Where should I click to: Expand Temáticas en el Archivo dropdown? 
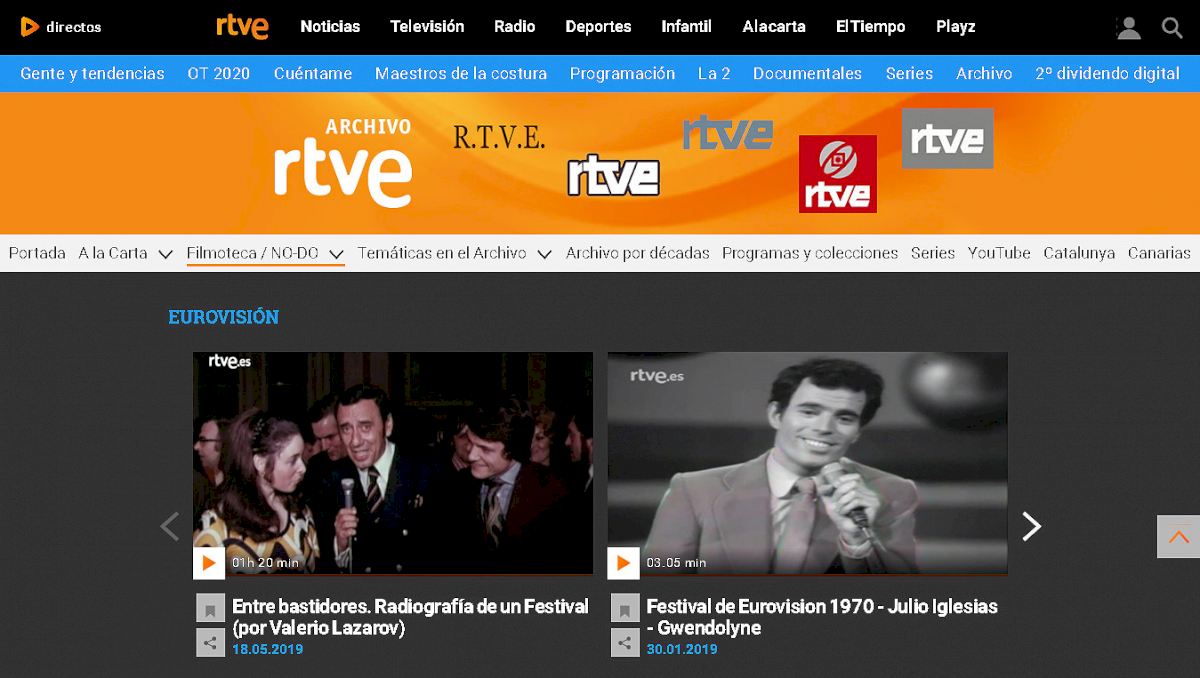(544, 254)
